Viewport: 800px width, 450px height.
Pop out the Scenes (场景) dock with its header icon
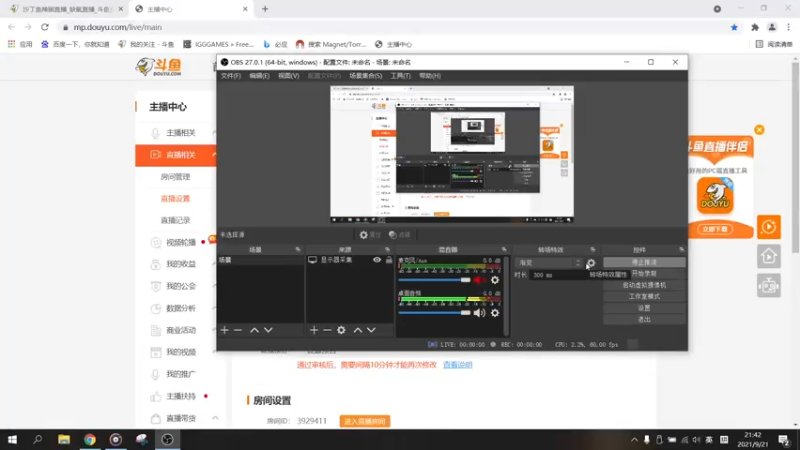pos(298,249)
